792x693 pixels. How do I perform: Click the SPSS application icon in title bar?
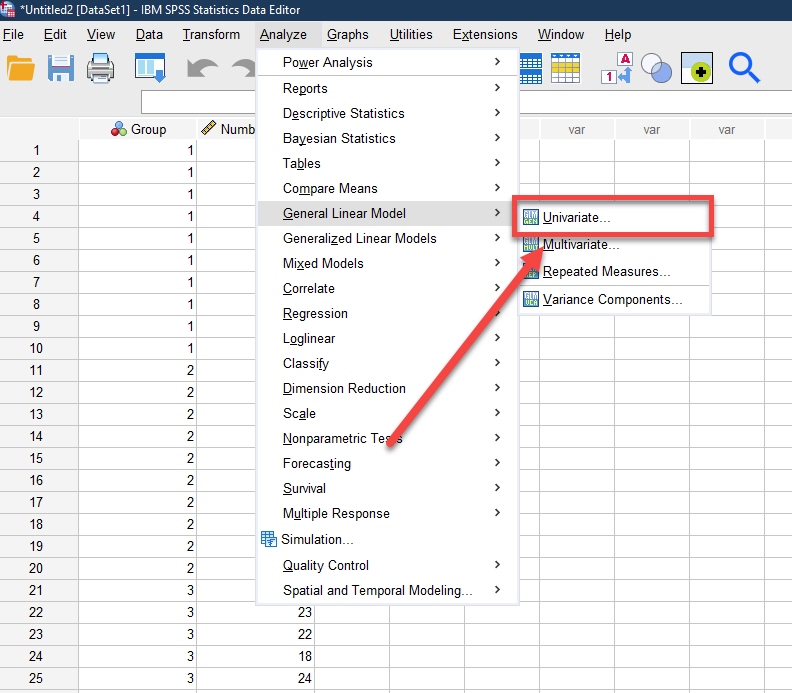(x=8, y=9)
